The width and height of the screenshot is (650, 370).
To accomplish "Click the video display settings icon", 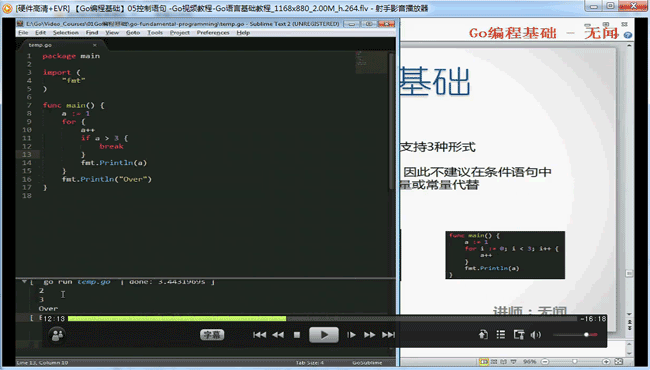I will point(519,334).
